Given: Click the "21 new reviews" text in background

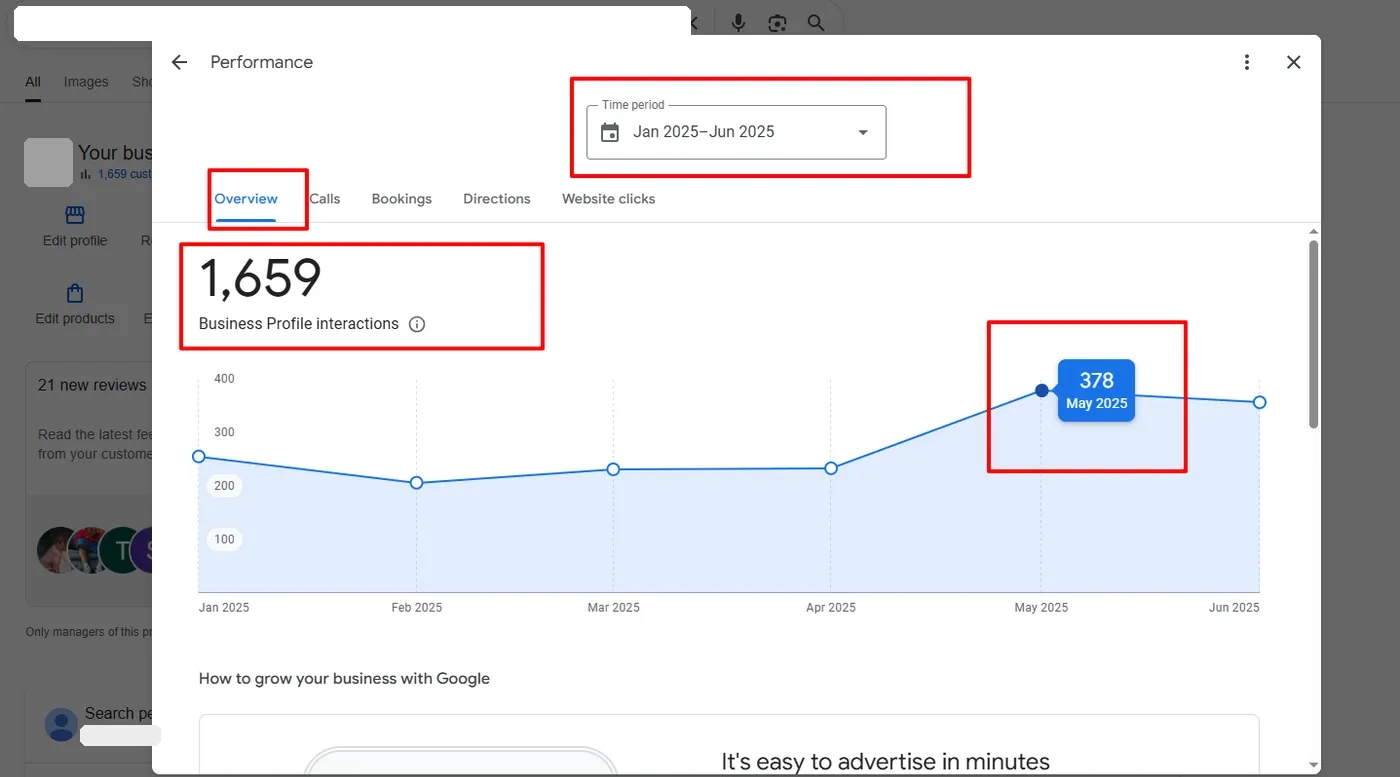Looking at the screenshot, I should pyautogui.click(x=92, y=385).
